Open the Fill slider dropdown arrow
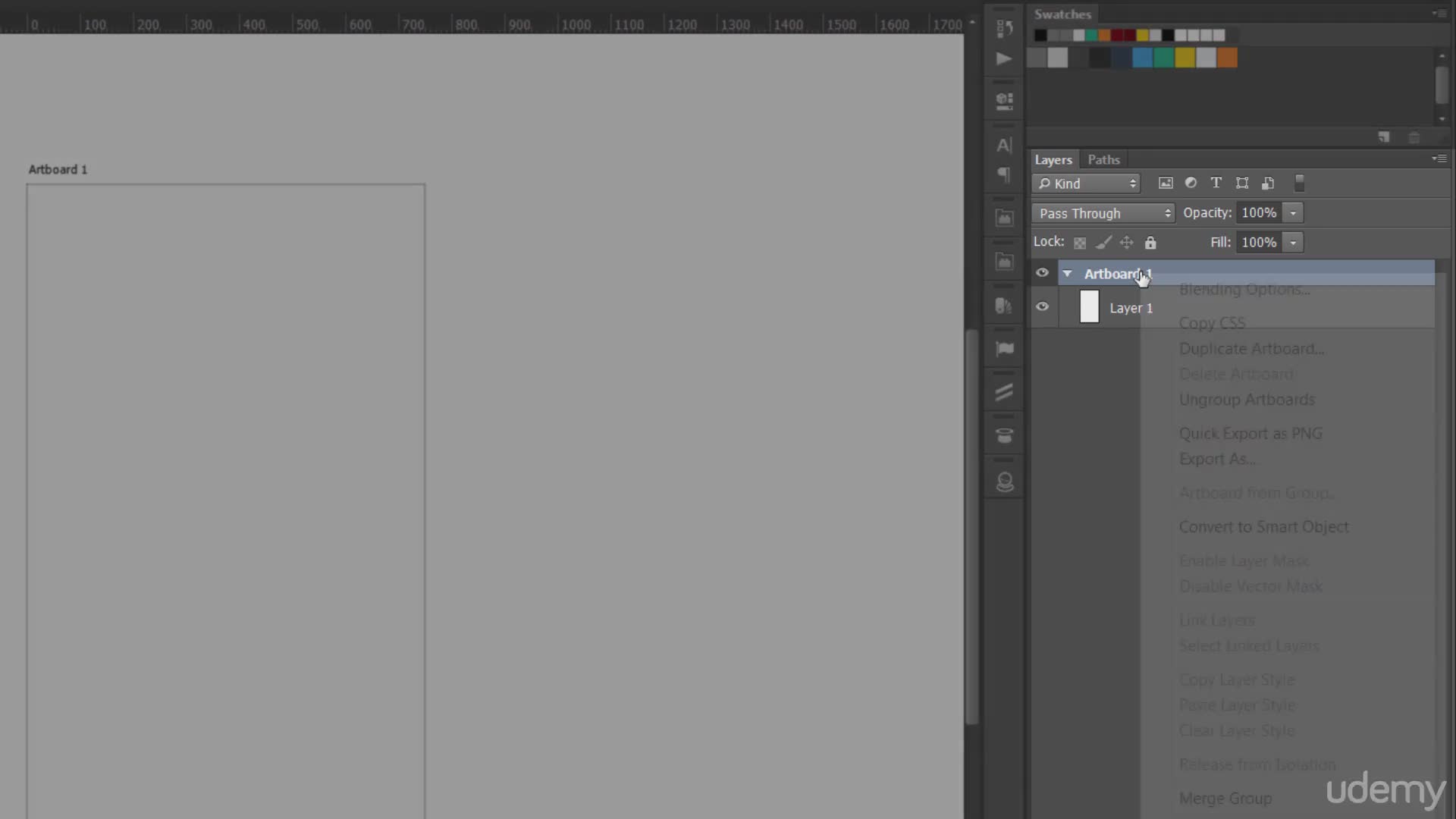This screenshot has width=1456, height=819. 1293,243
